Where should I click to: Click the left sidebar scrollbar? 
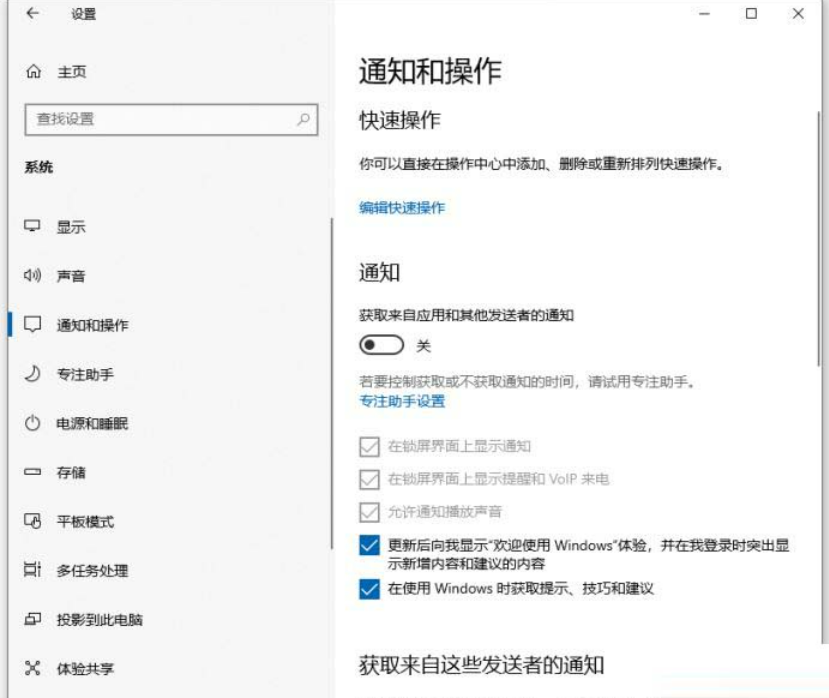[331, 383]
